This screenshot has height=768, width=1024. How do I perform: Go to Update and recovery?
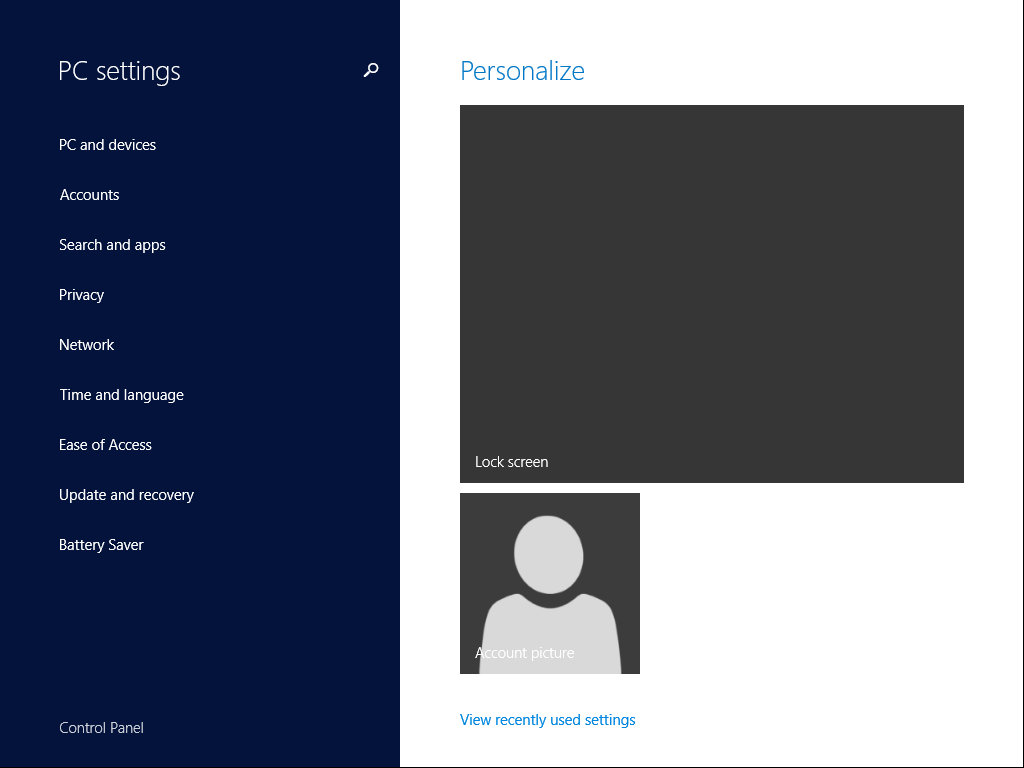tap(126, 495)
